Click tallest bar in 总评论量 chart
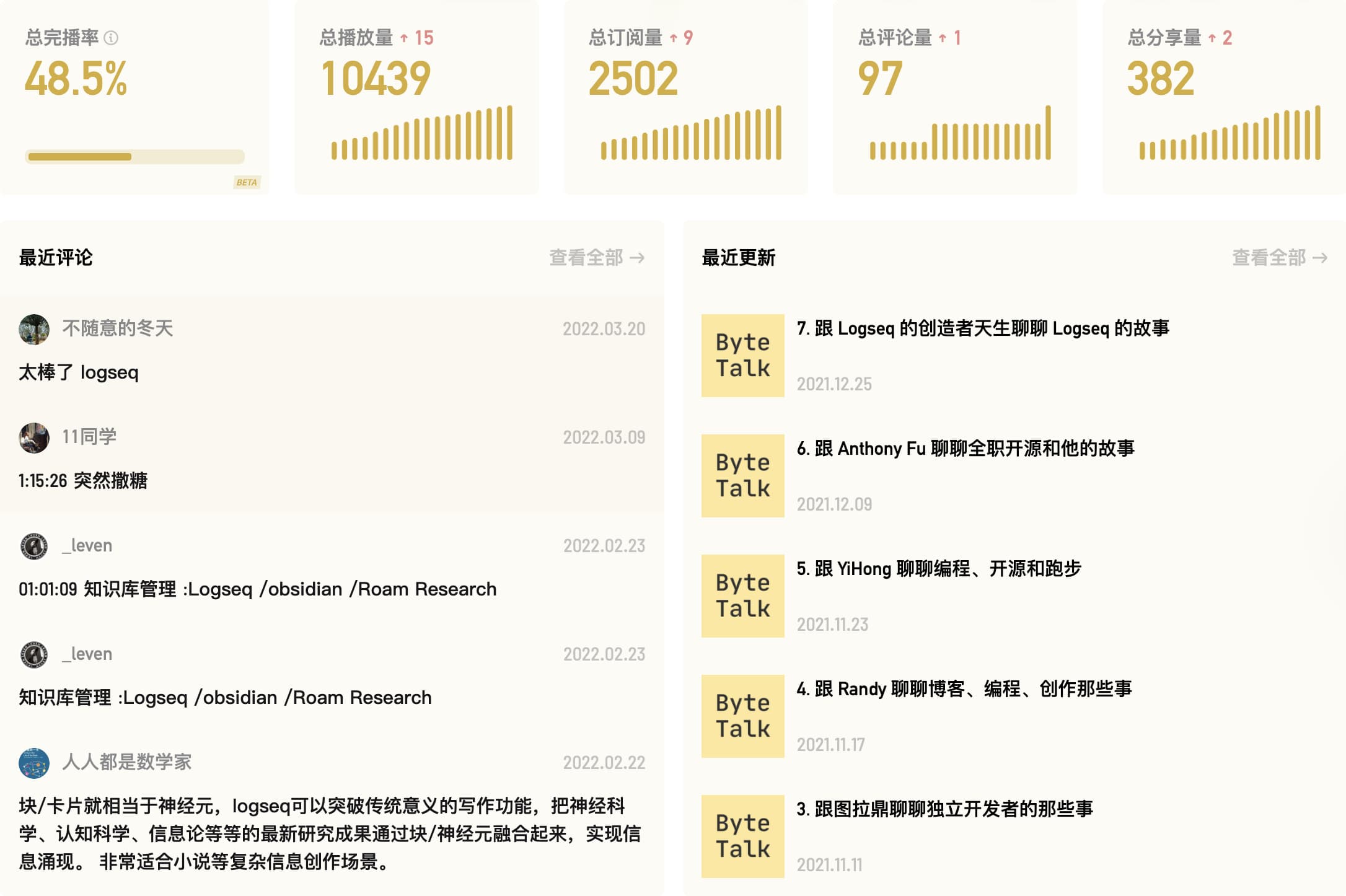This screenshot has width=1346, height=896. pos(1048,133)
